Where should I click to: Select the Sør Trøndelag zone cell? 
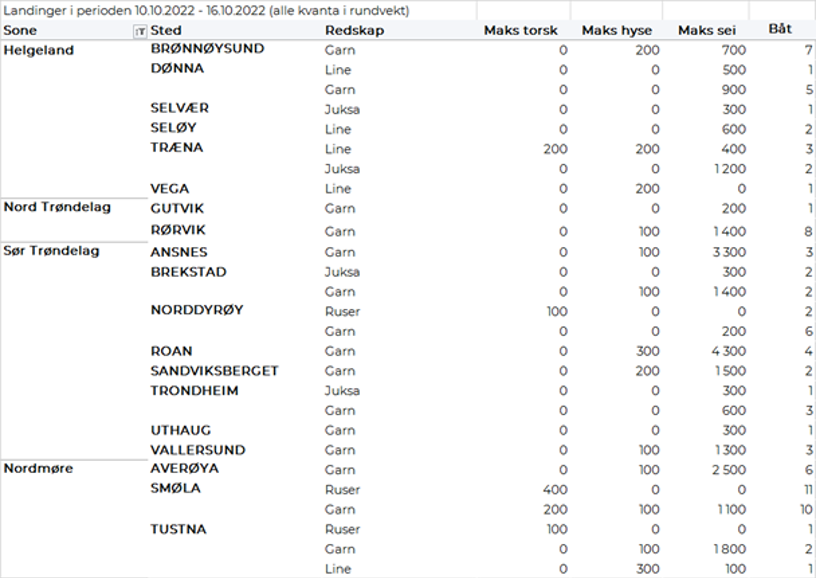click(52, 251)
